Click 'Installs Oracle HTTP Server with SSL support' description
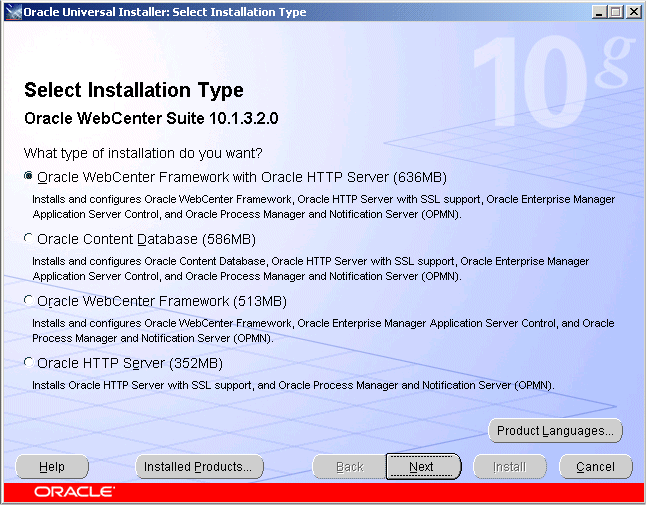The image size is (646, 505). coord(293,385)
